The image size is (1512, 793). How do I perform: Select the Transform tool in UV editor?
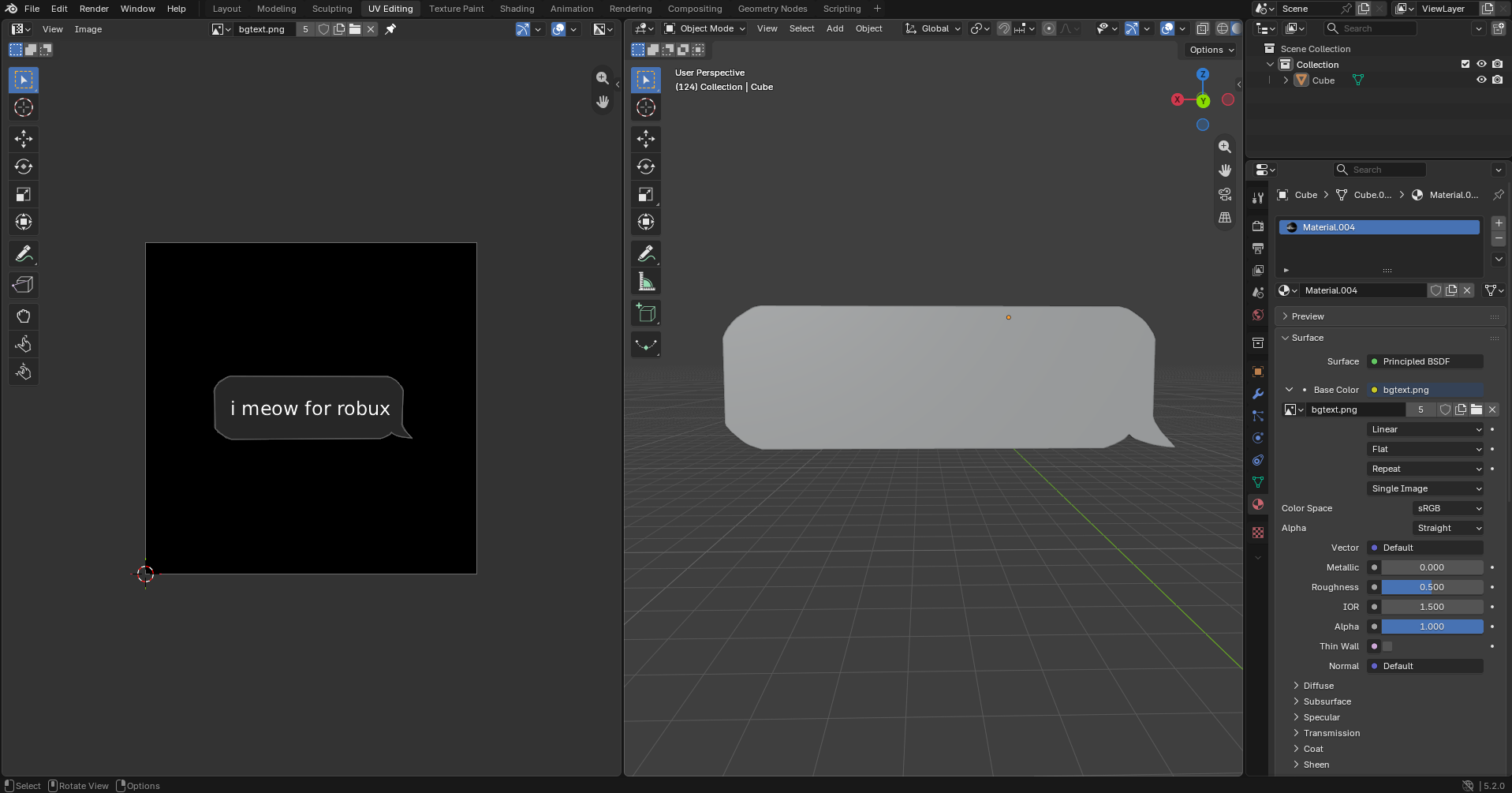(x=24, y=222)
